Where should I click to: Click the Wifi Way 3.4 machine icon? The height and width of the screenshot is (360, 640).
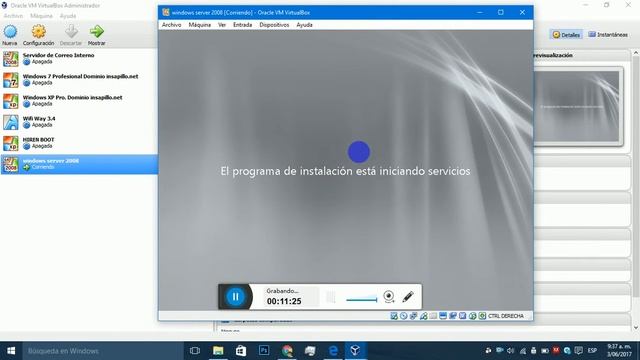11,122
